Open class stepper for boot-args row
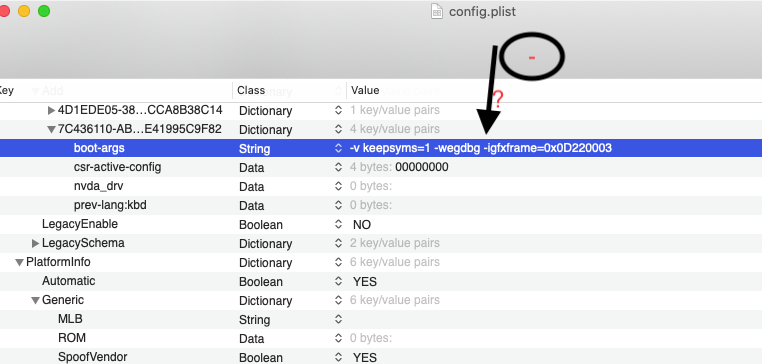This screenshot has width=762, height=364. click(x=338, y=149)
